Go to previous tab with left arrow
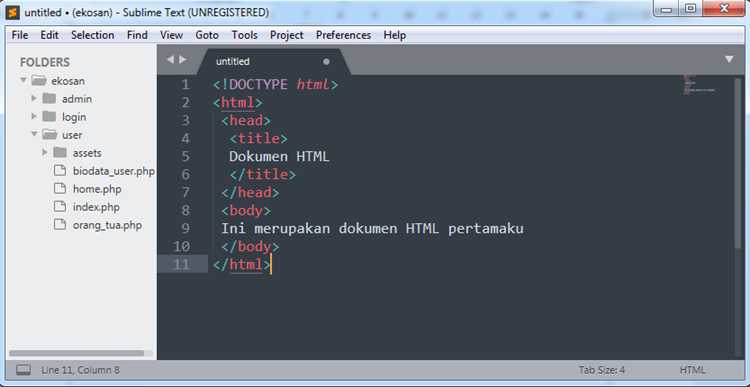 tap(170, 60)
